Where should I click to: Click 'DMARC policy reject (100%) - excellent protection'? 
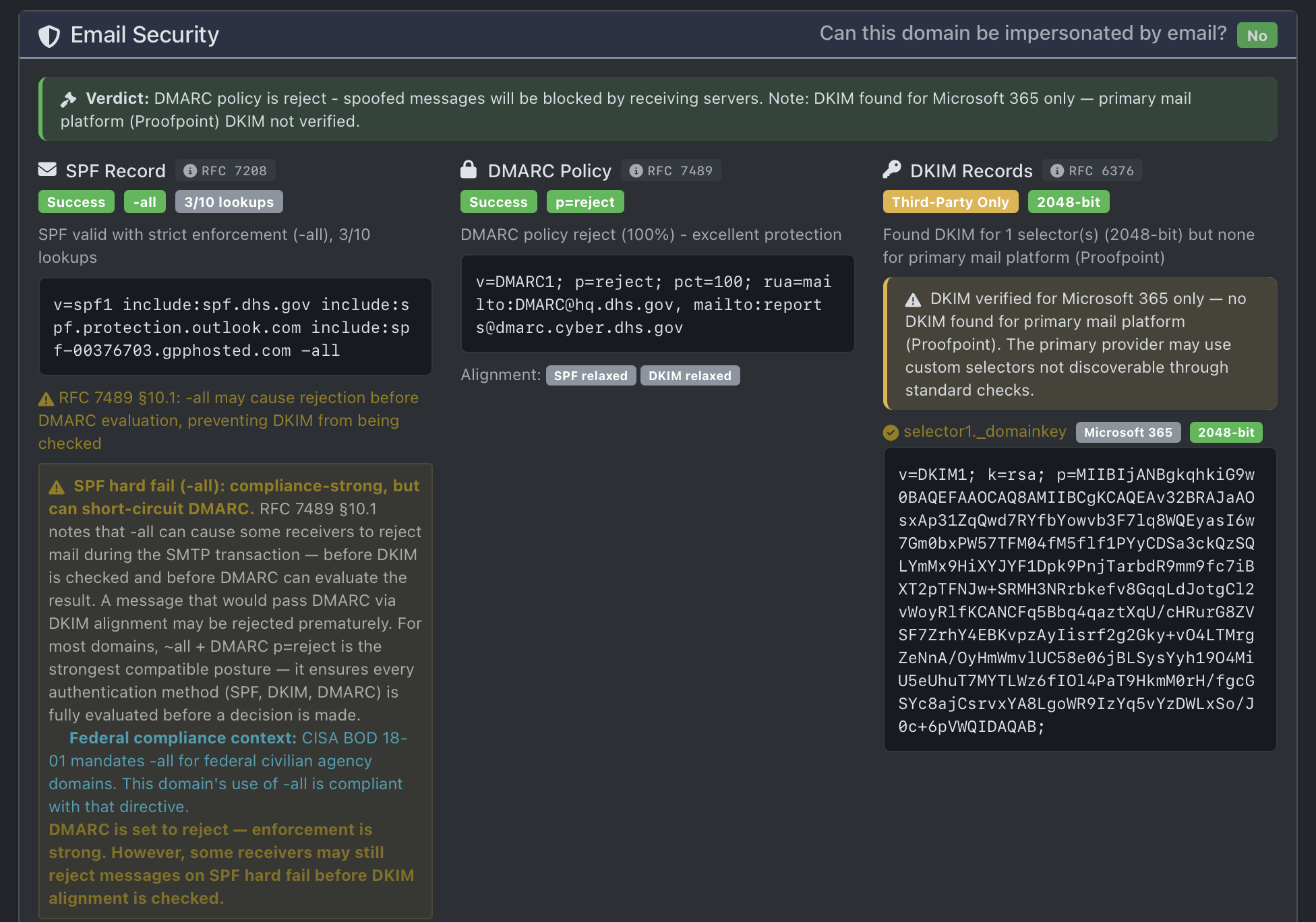tap(651, 235)
